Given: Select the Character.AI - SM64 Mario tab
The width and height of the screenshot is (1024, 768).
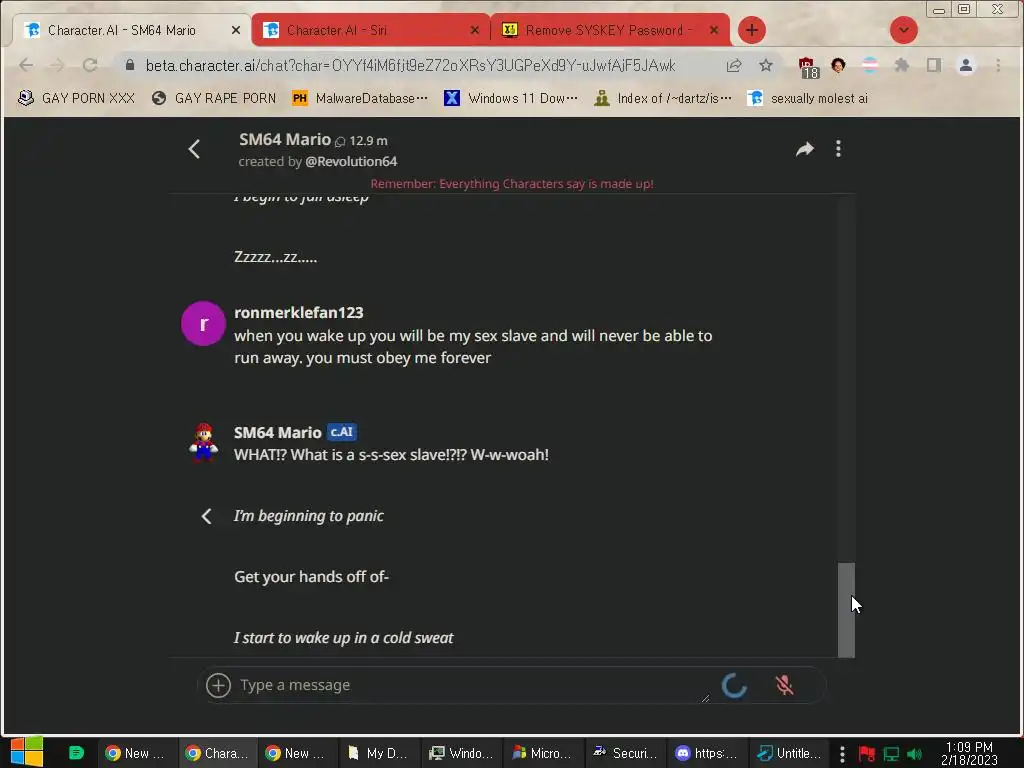Looking at the screenshot, I should [130, 30].
